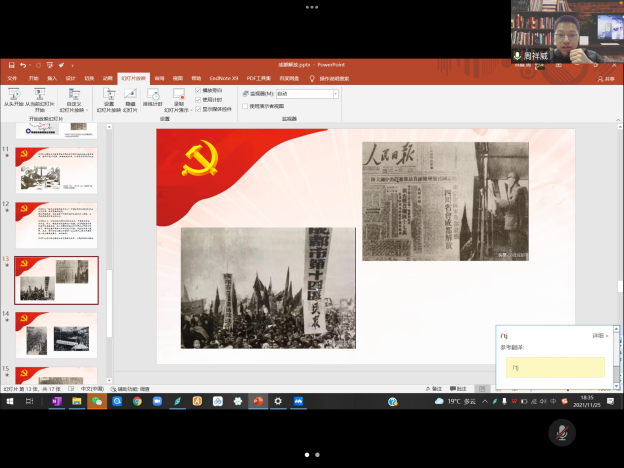The height and width of the screenshot is (468, 624).
Task: Select slide 13 thumbnail
Action: pyautogui.click(x=56, y=280)
